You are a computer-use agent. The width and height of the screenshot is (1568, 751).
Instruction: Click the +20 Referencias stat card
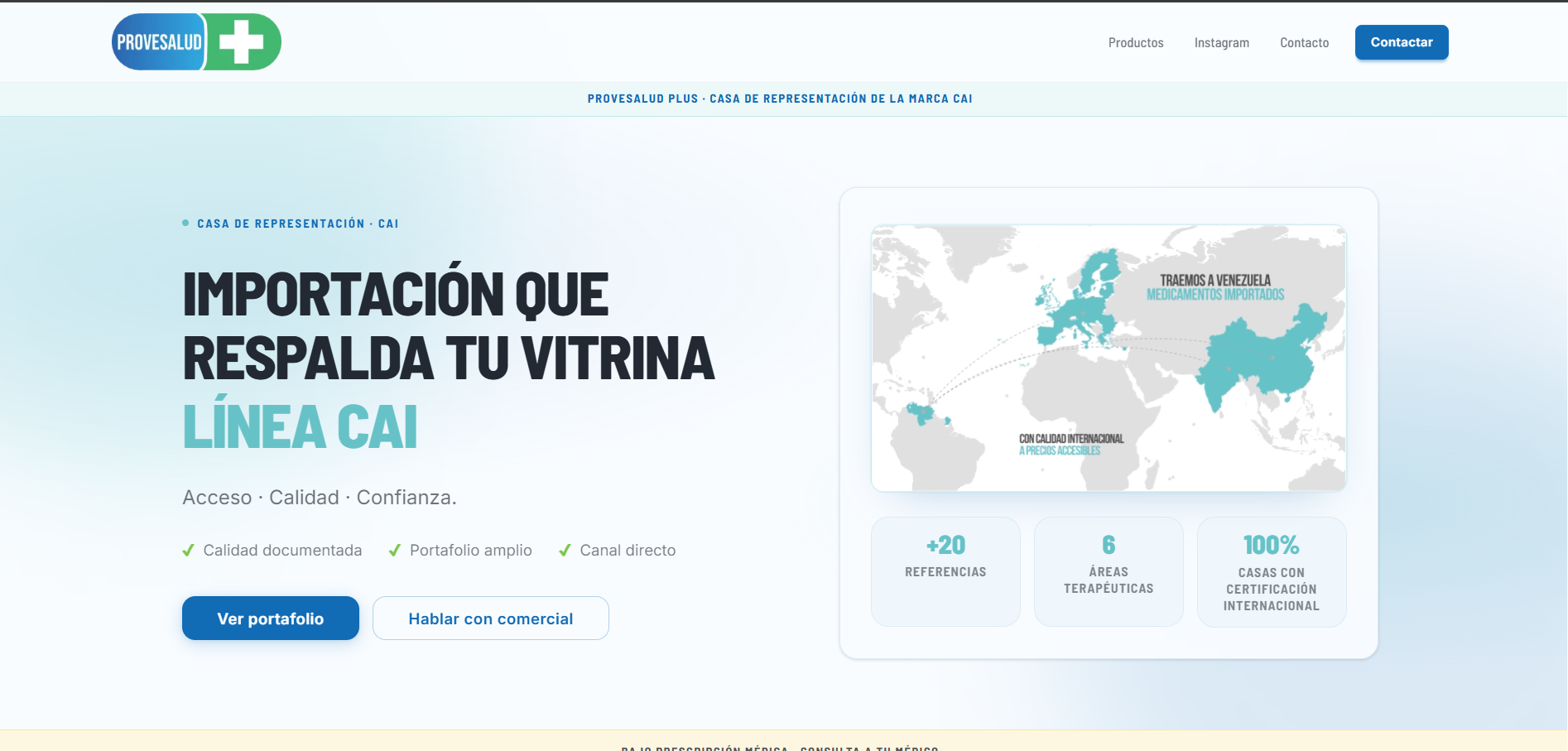pos(945,571)
